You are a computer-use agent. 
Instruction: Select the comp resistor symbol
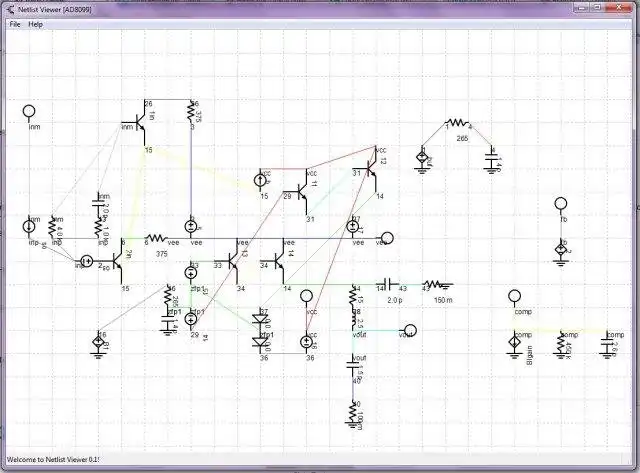[561, 344]
